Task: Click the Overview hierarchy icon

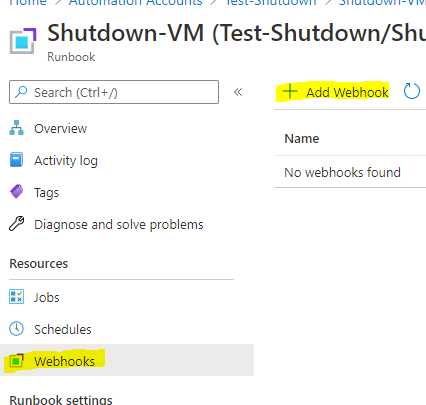Action: pos(16,128)
